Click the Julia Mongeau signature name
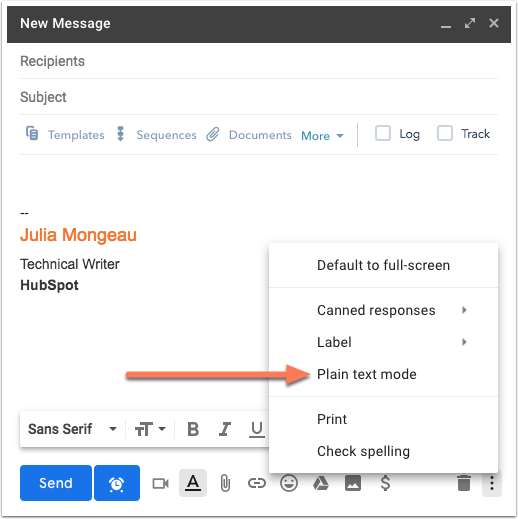Screen dimensions: 518x519 point(78,235)
